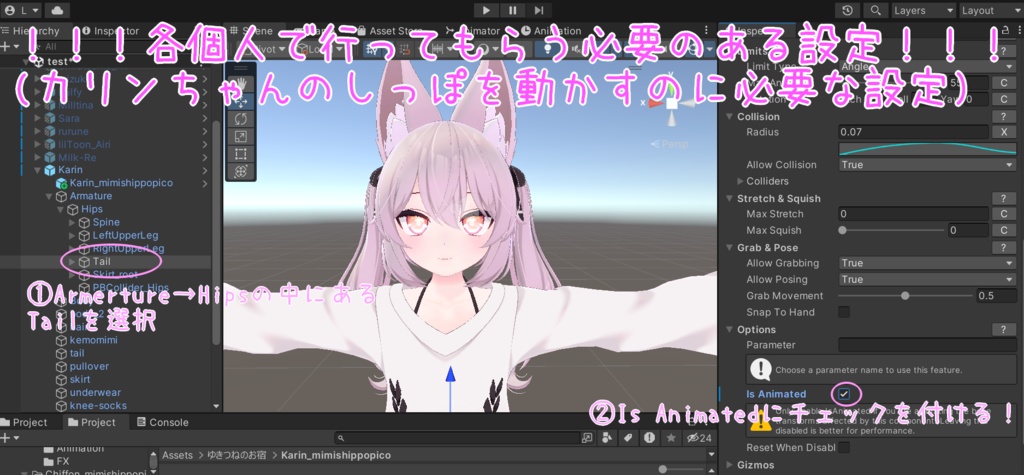Click Collision section help button
Screen dimensions: 1024x475
pos(1002,116)
